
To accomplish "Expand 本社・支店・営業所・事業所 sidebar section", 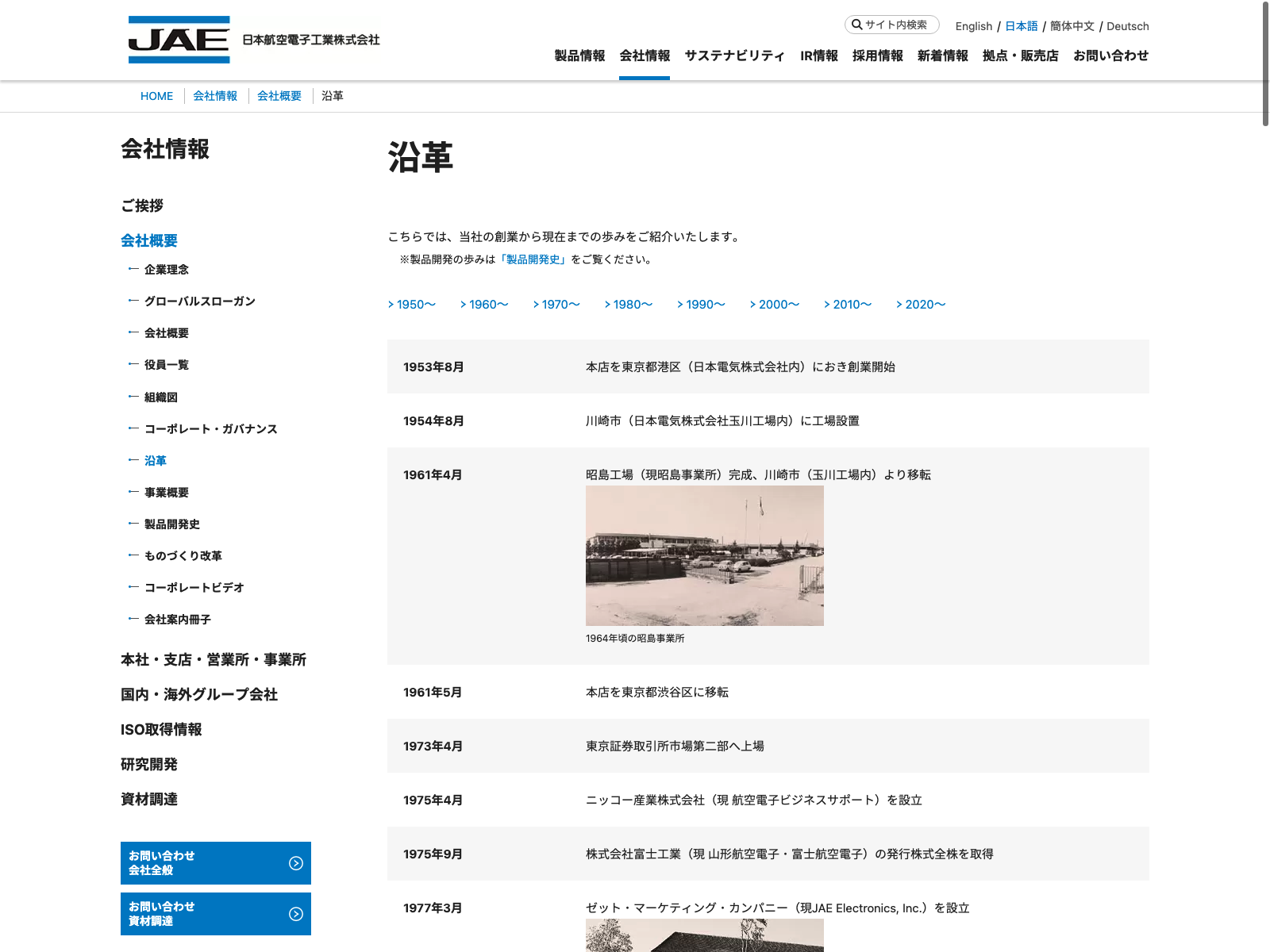I will (x=214, y=660).
